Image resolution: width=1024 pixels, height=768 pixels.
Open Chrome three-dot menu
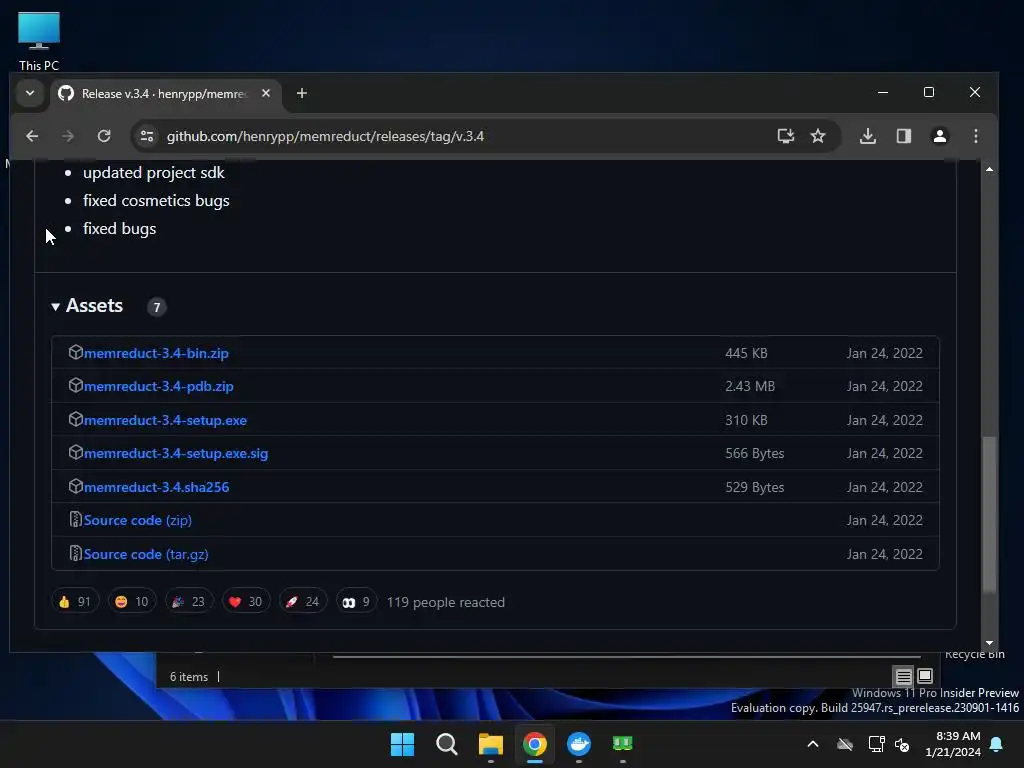[976, 136]
